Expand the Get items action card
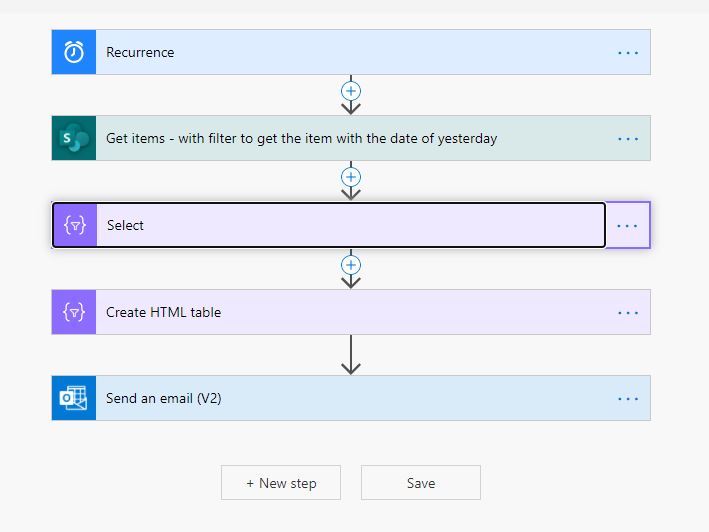 [x=351, y=138]
